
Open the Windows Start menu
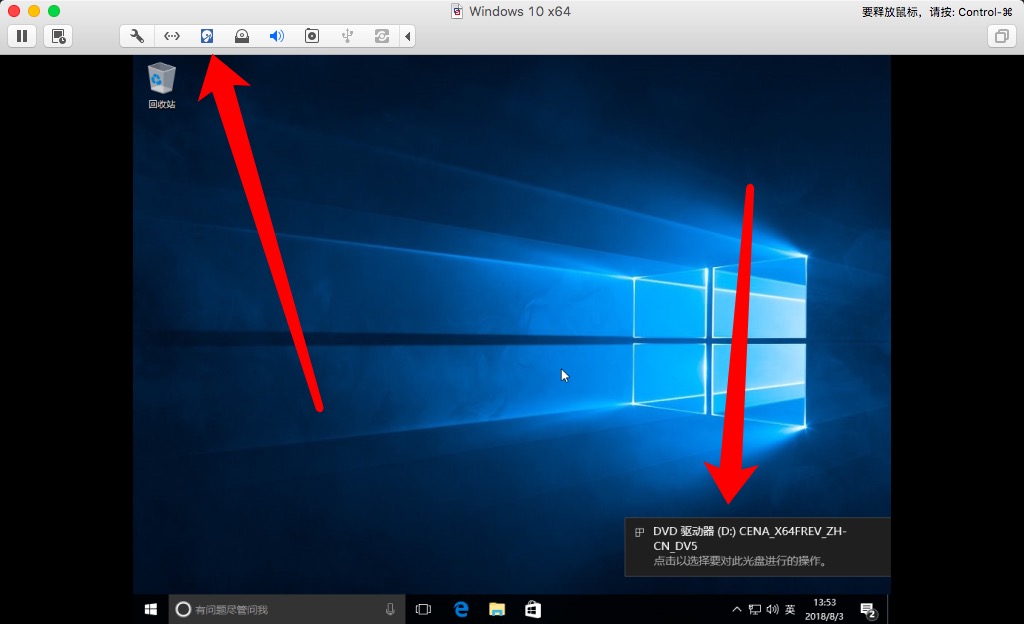[x=151, y=609]
